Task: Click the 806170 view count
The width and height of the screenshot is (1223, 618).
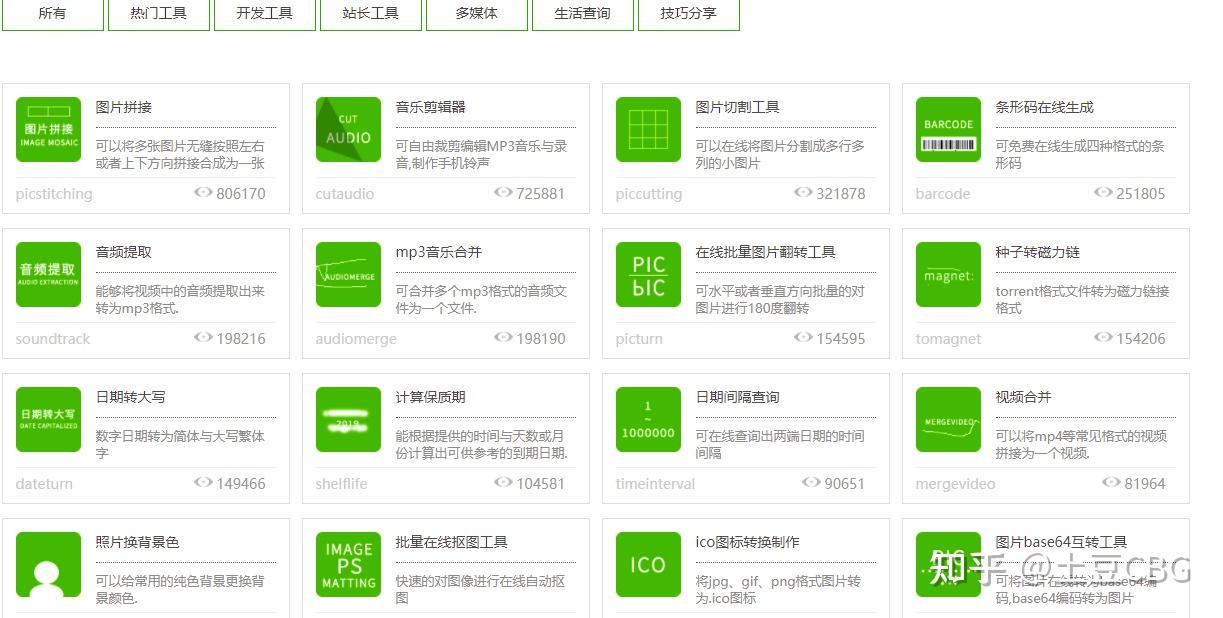Action: pos(241,194)
